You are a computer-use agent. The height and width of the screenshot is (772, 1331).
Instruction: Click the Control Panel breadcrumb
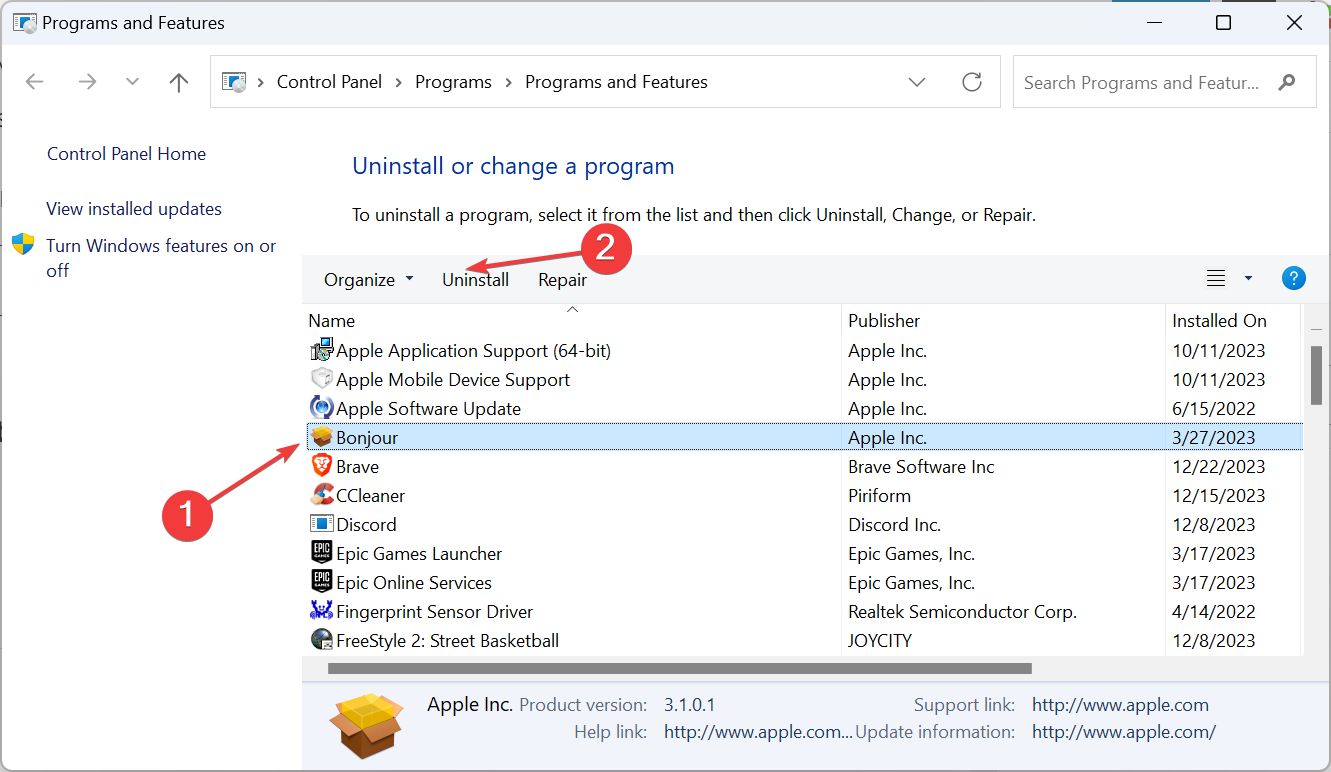(329, 82)
